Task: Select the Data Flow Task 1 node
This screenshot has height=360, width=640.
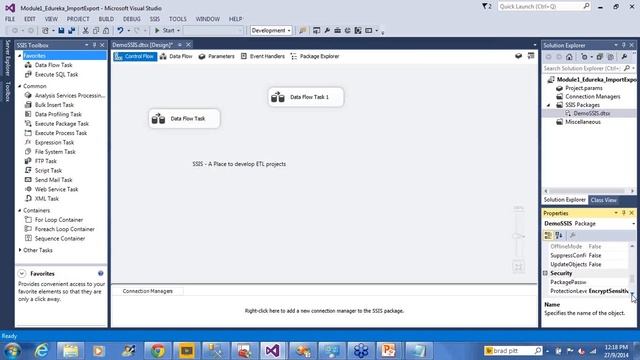Action: pos(306,97)
